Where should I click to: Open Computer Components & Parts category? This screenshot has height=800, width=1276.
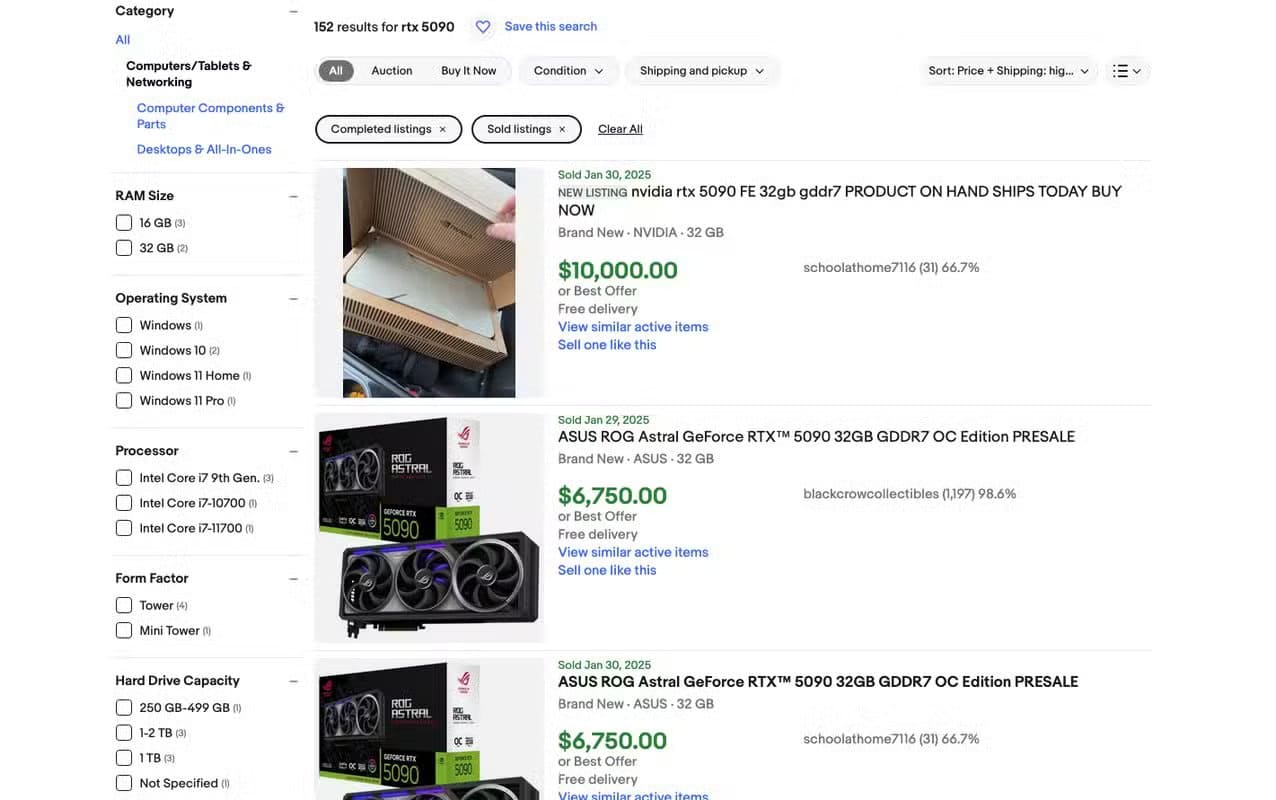point(210,116)
